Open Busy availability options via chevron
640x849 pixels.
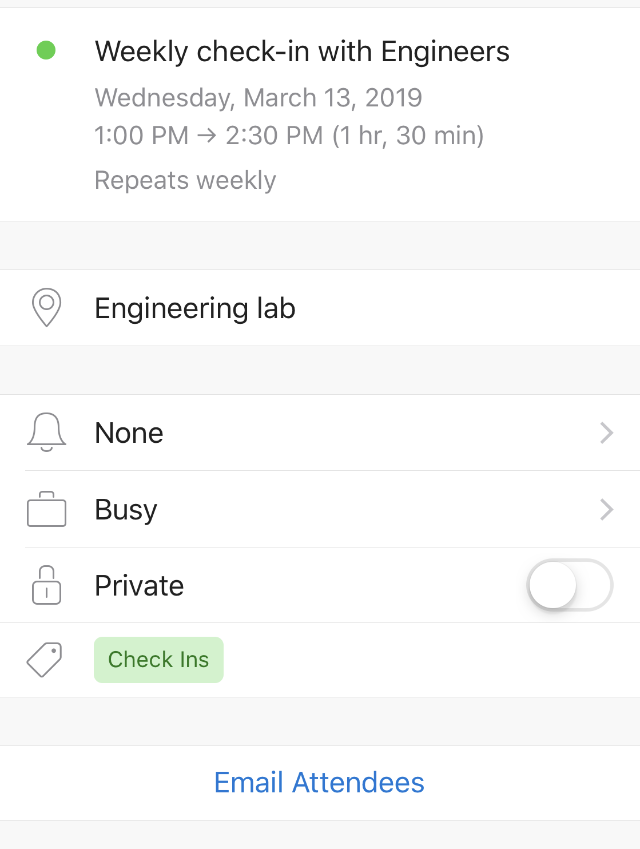point(606,509)
